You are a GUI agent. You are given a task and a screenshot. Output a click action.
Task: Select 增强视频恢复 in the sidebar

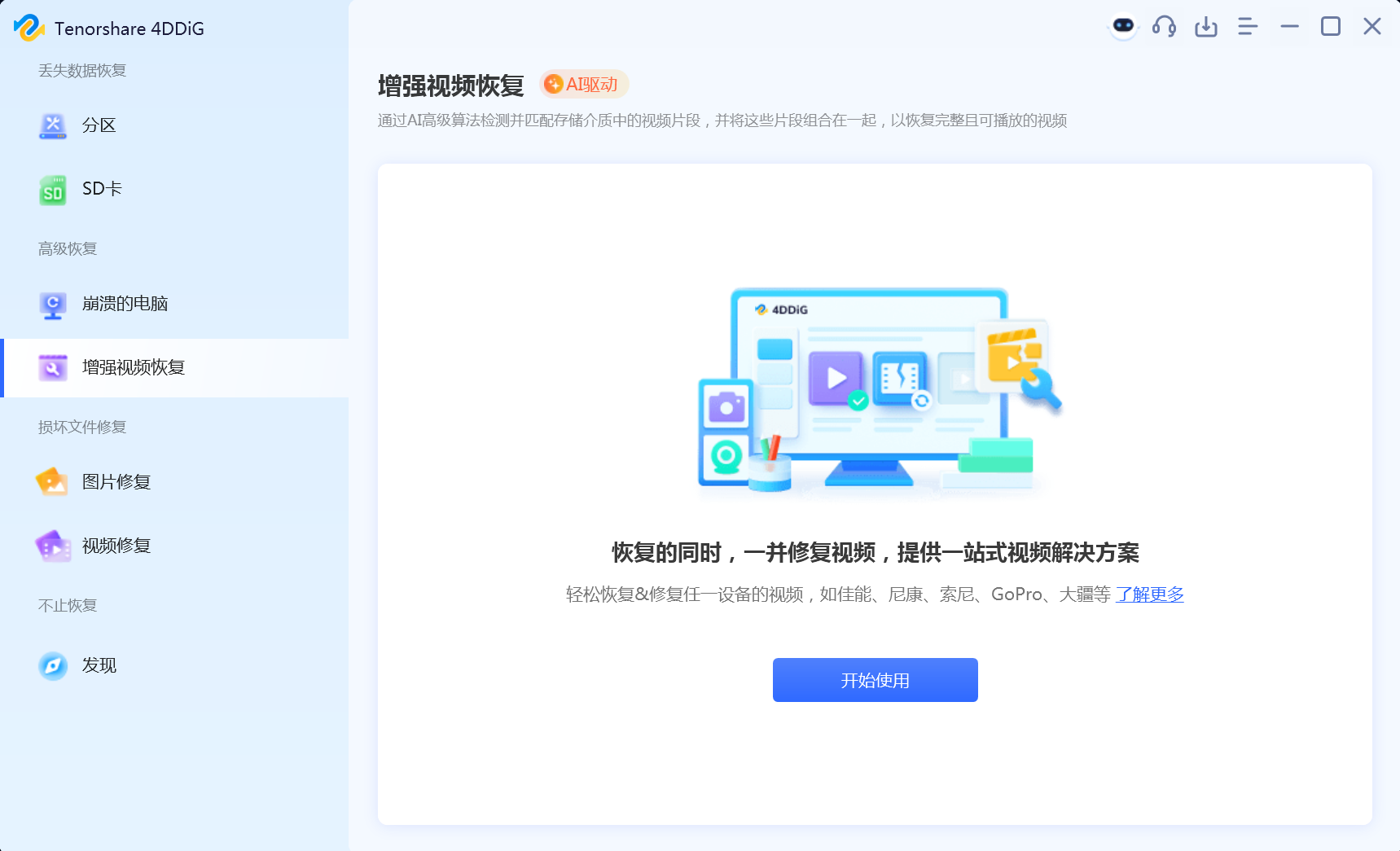tap(134, 368)
